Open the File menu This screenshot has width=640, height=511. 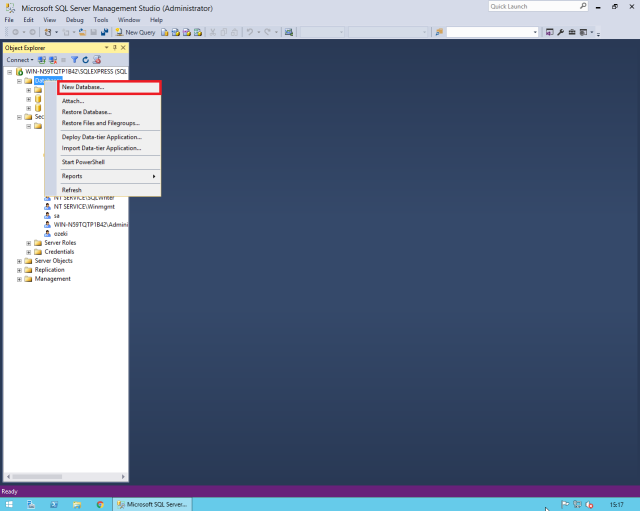point(9,20)
